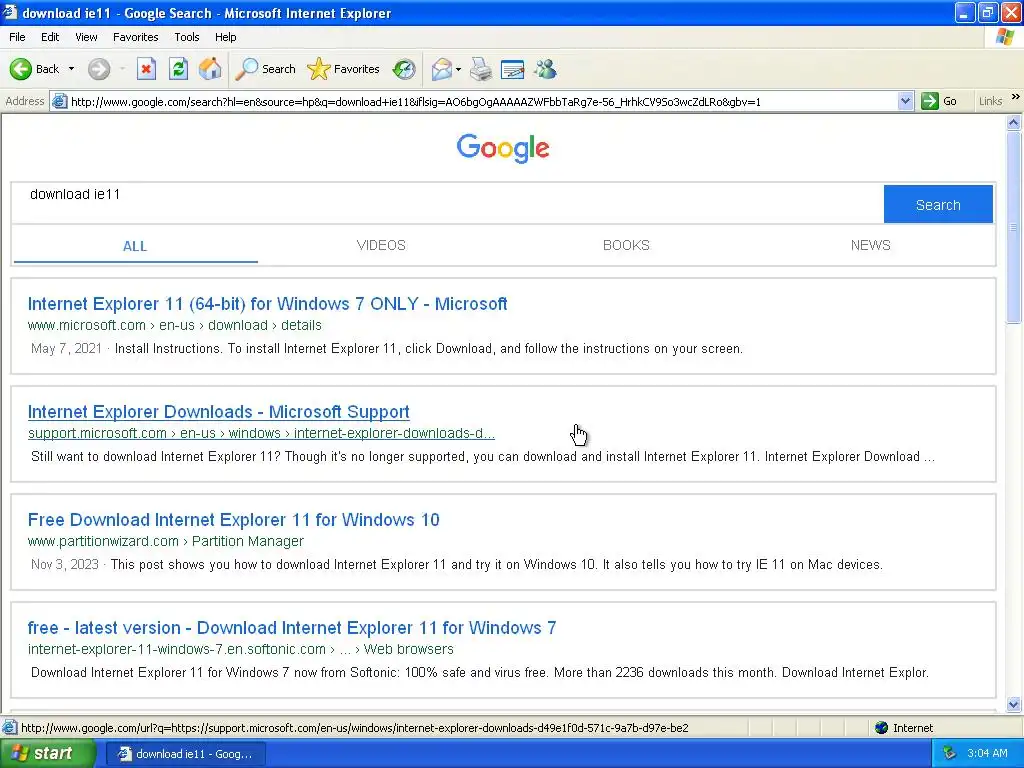
Task: Go to Home page via house icon
Action: coord(210,69)
